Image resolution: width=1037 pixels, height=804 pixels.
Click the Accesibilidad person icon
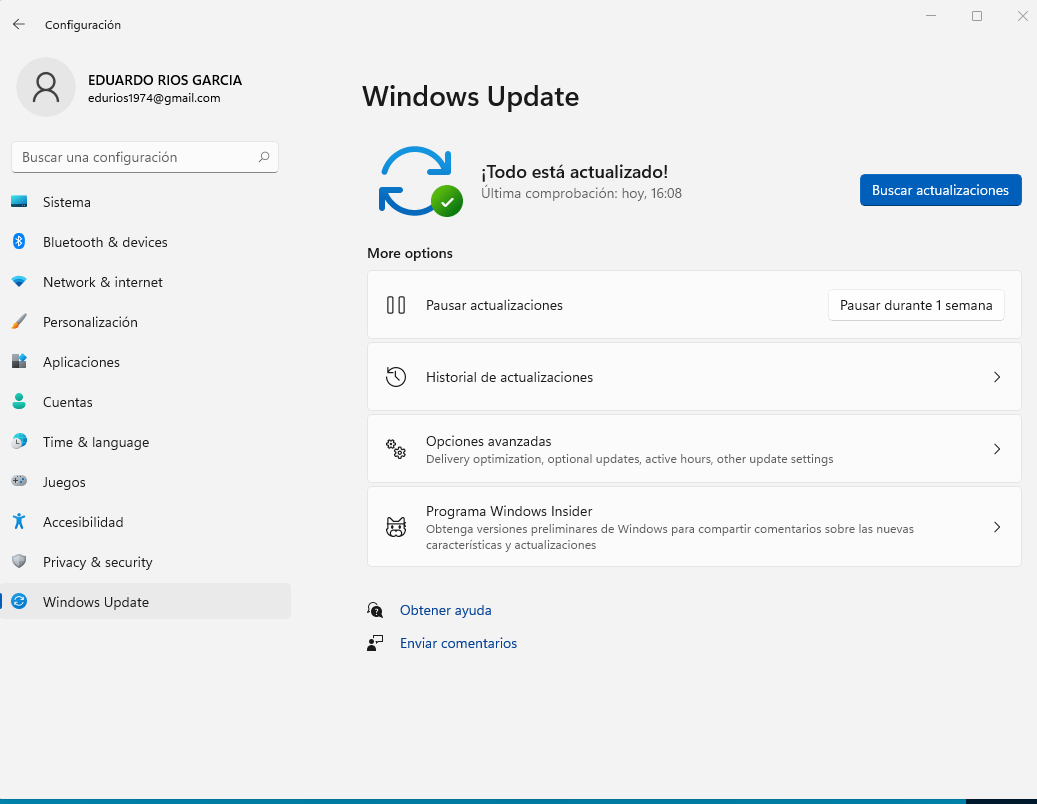(19, 522)
